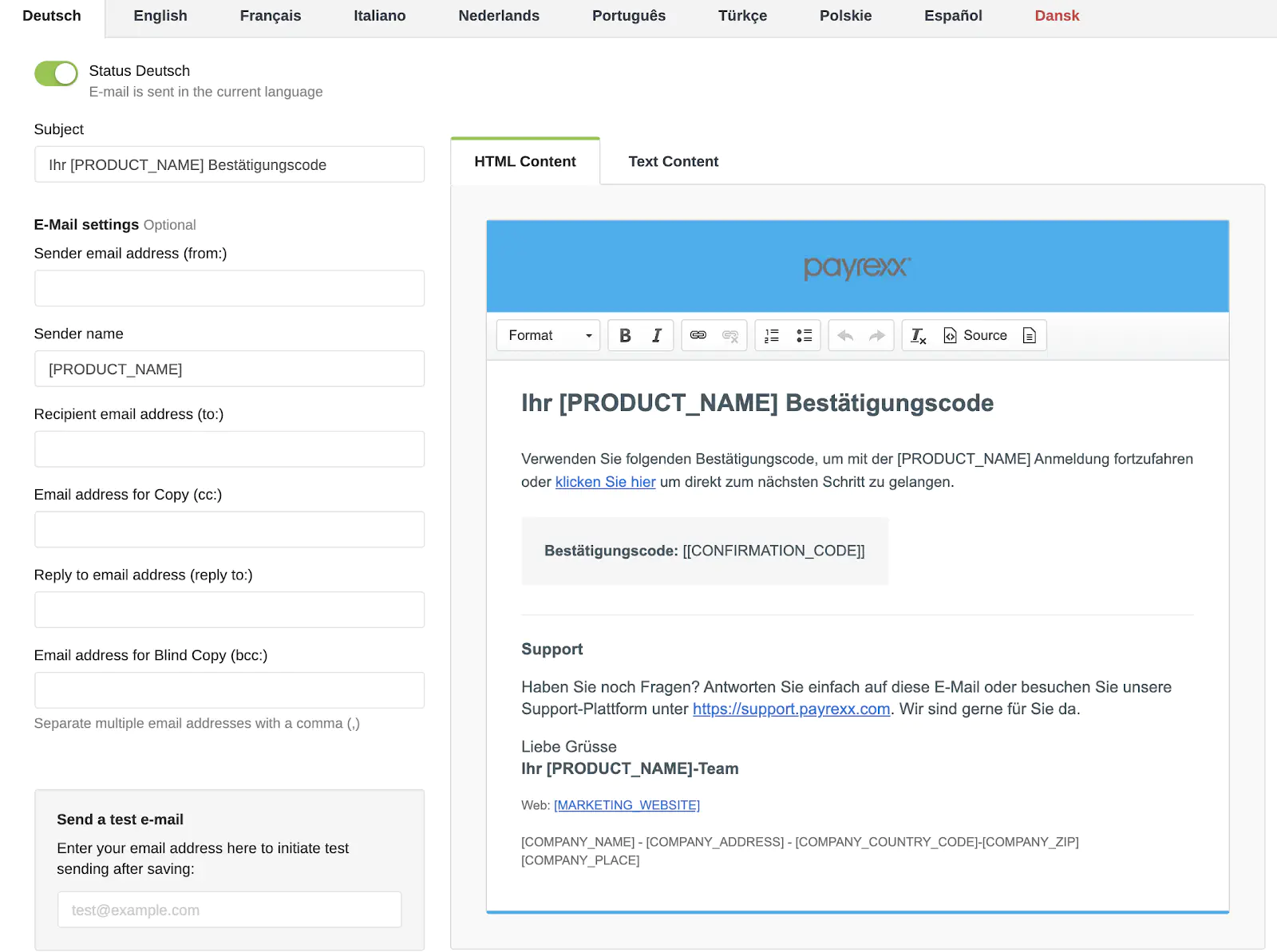Click the Sender email address field
This screenshot has height=952, width=1277.
(x=229, y=288)
